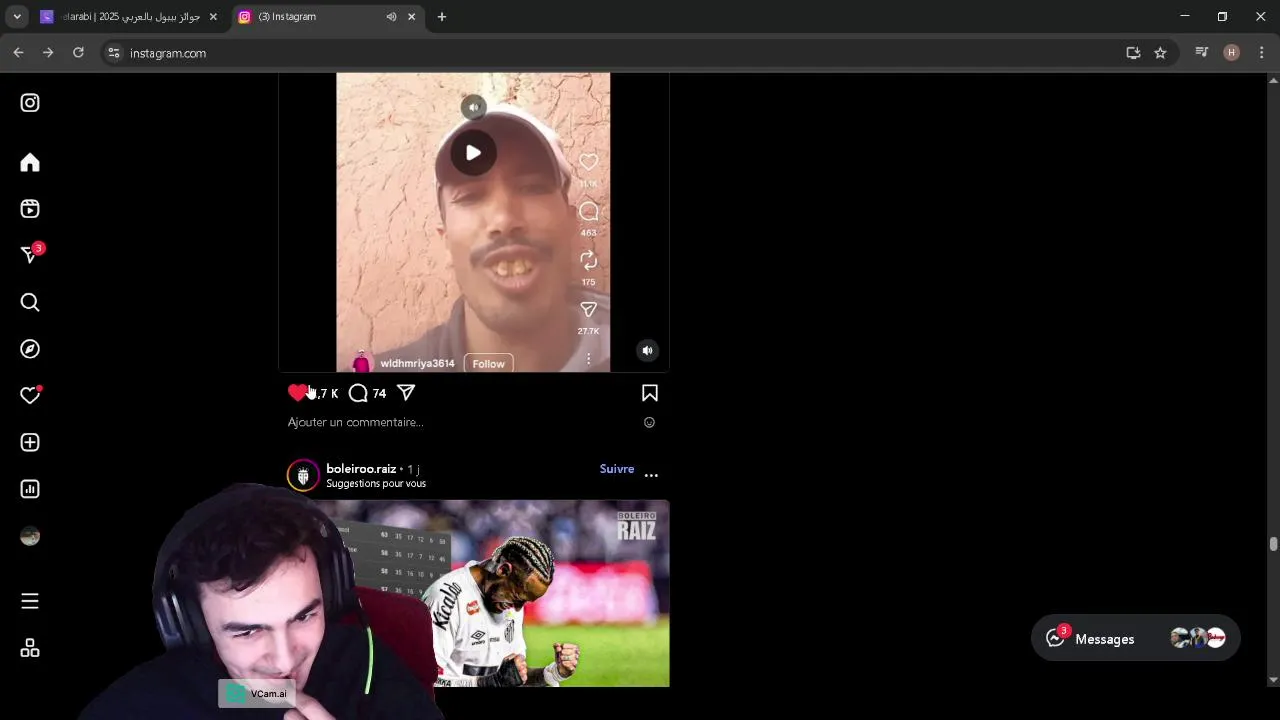This screenshot has width=1280, height=720.
Task: Reload the Instagram page
Action: (x=78, y=53)
